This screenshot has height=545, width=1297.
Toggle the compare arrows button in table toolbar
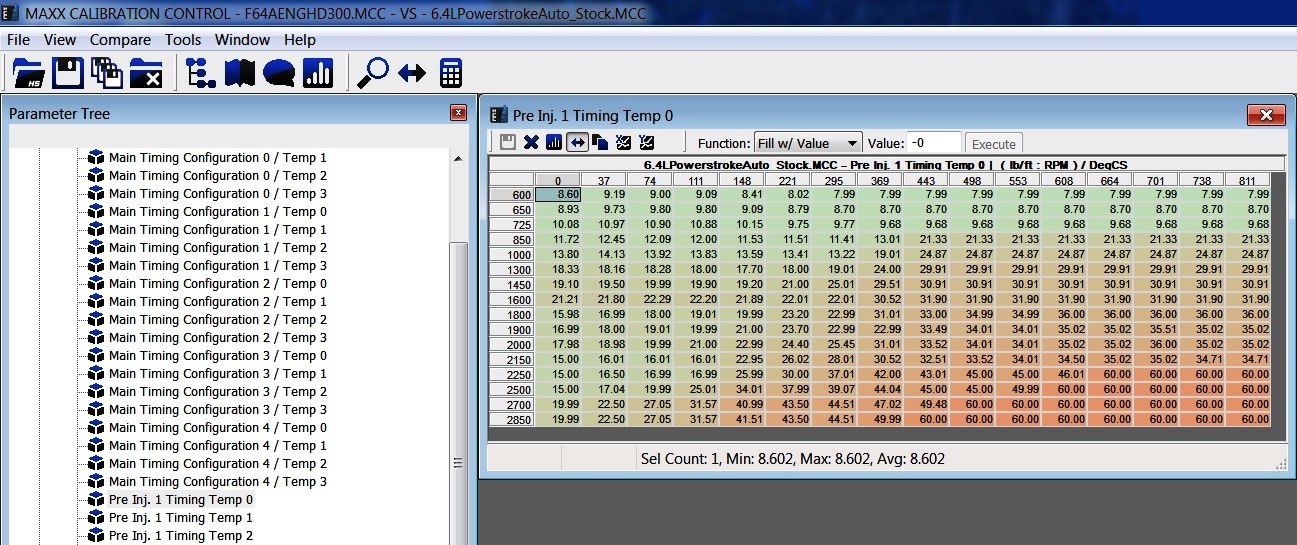577,142
